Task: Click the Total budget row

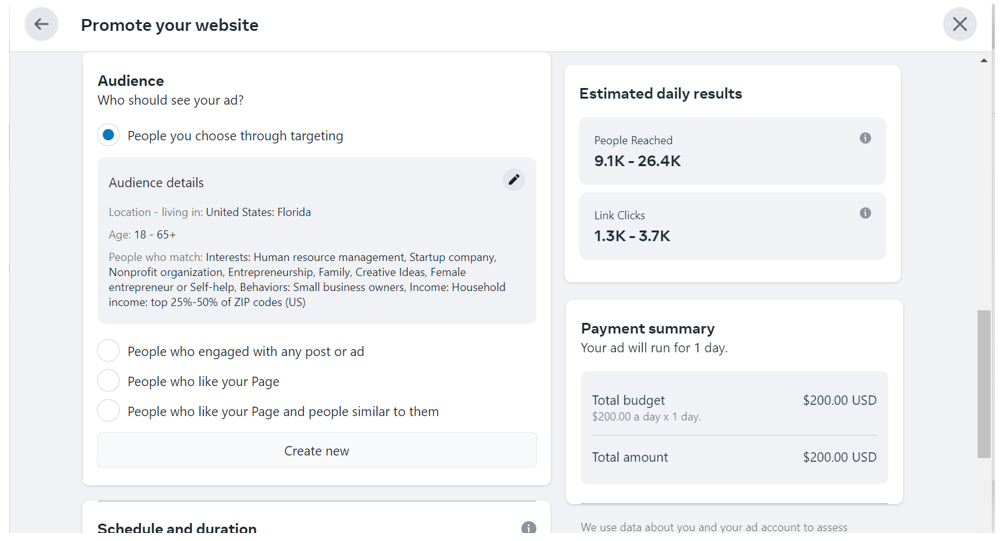Action: [733, 407]
